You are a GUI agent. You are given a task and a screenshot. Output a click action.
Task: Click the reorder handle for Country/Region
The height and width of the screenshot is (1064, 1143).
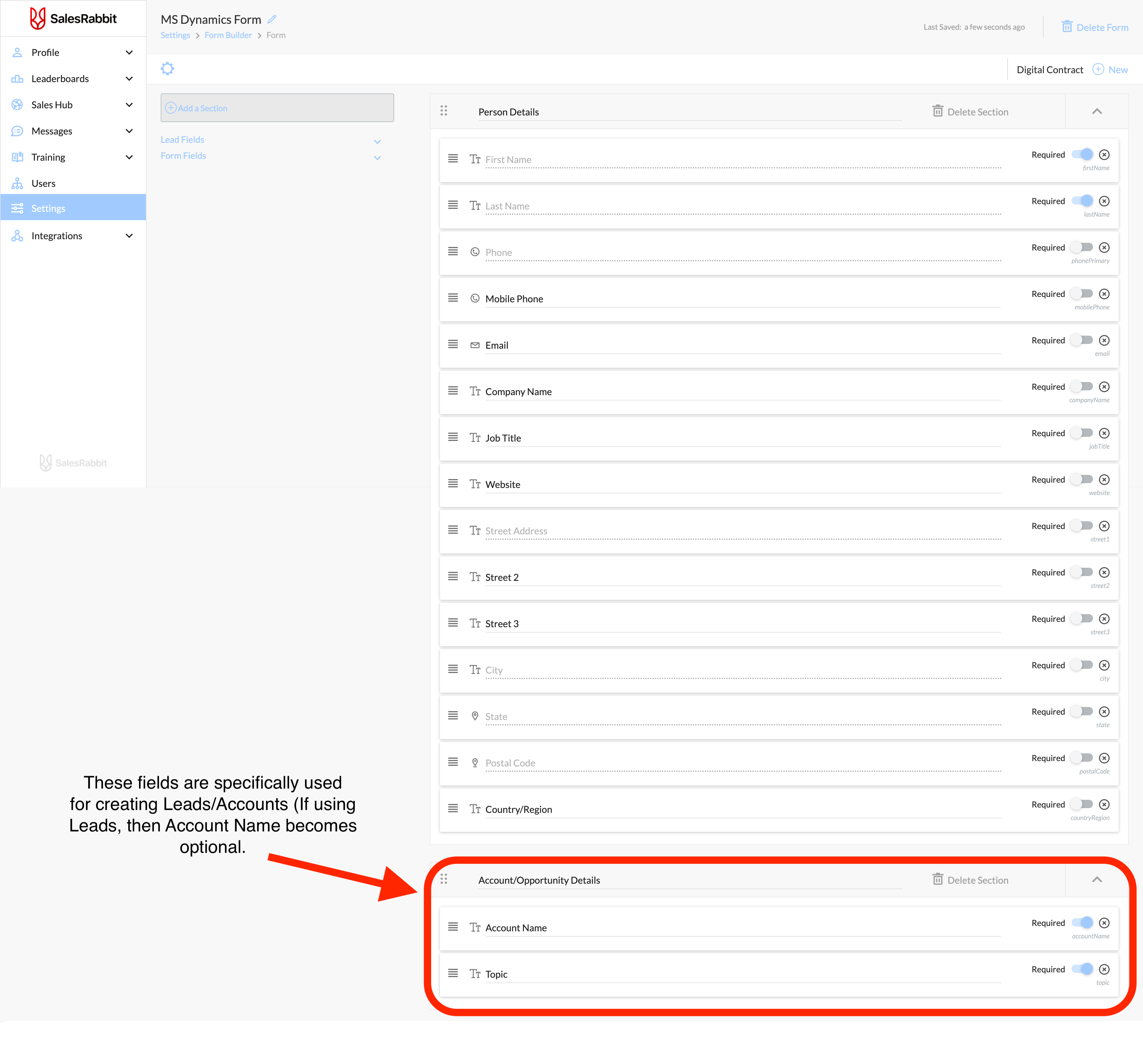pos(453,808)
